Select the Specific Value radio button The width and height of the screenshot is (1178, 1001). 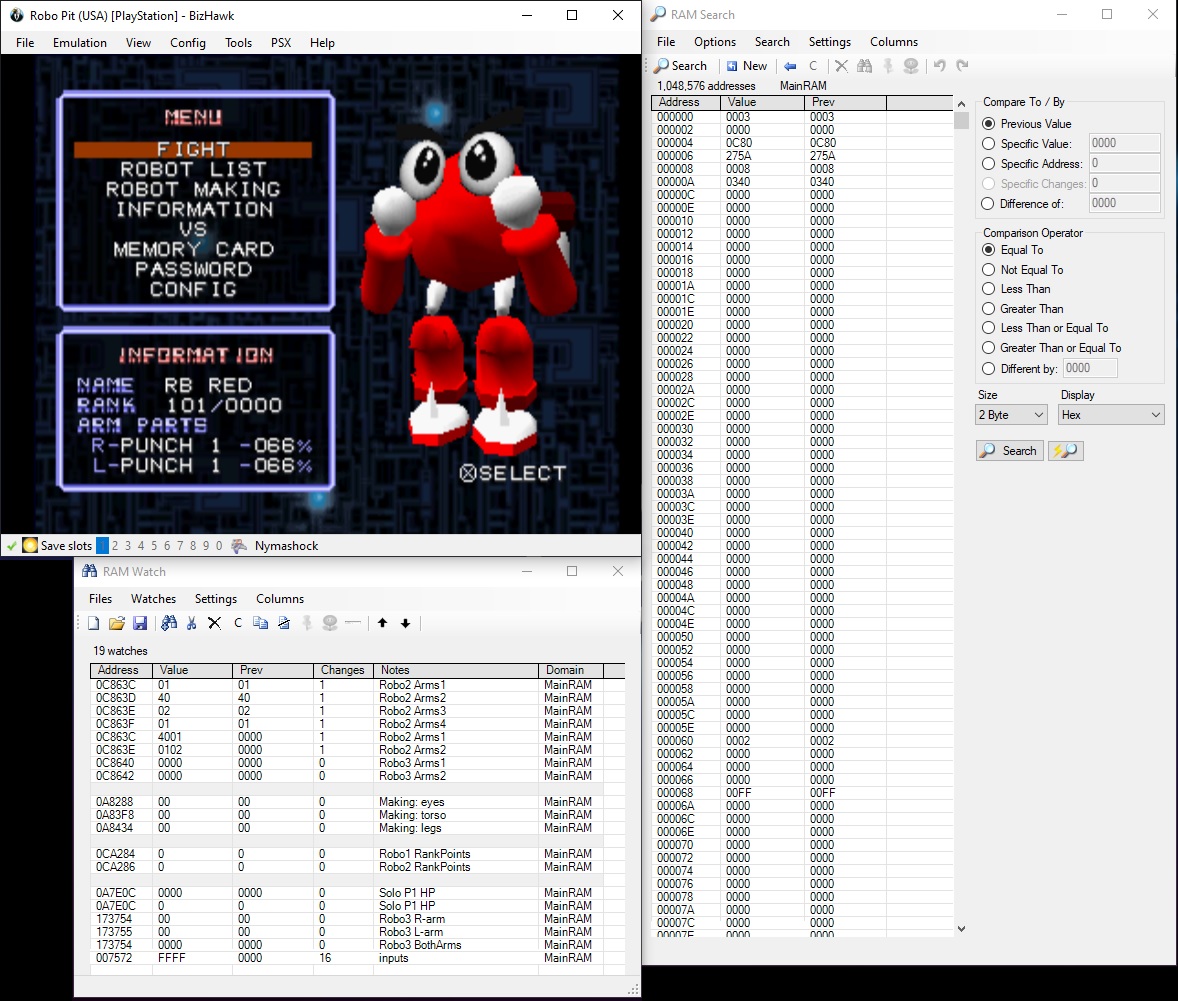(x=989, y=144)
